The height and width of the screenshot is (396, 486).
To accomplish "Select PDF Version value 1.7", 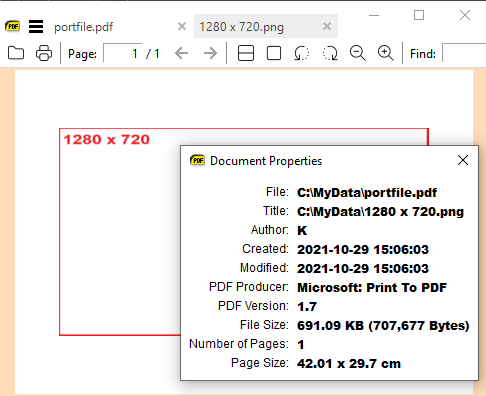I will tap(307, 307).
